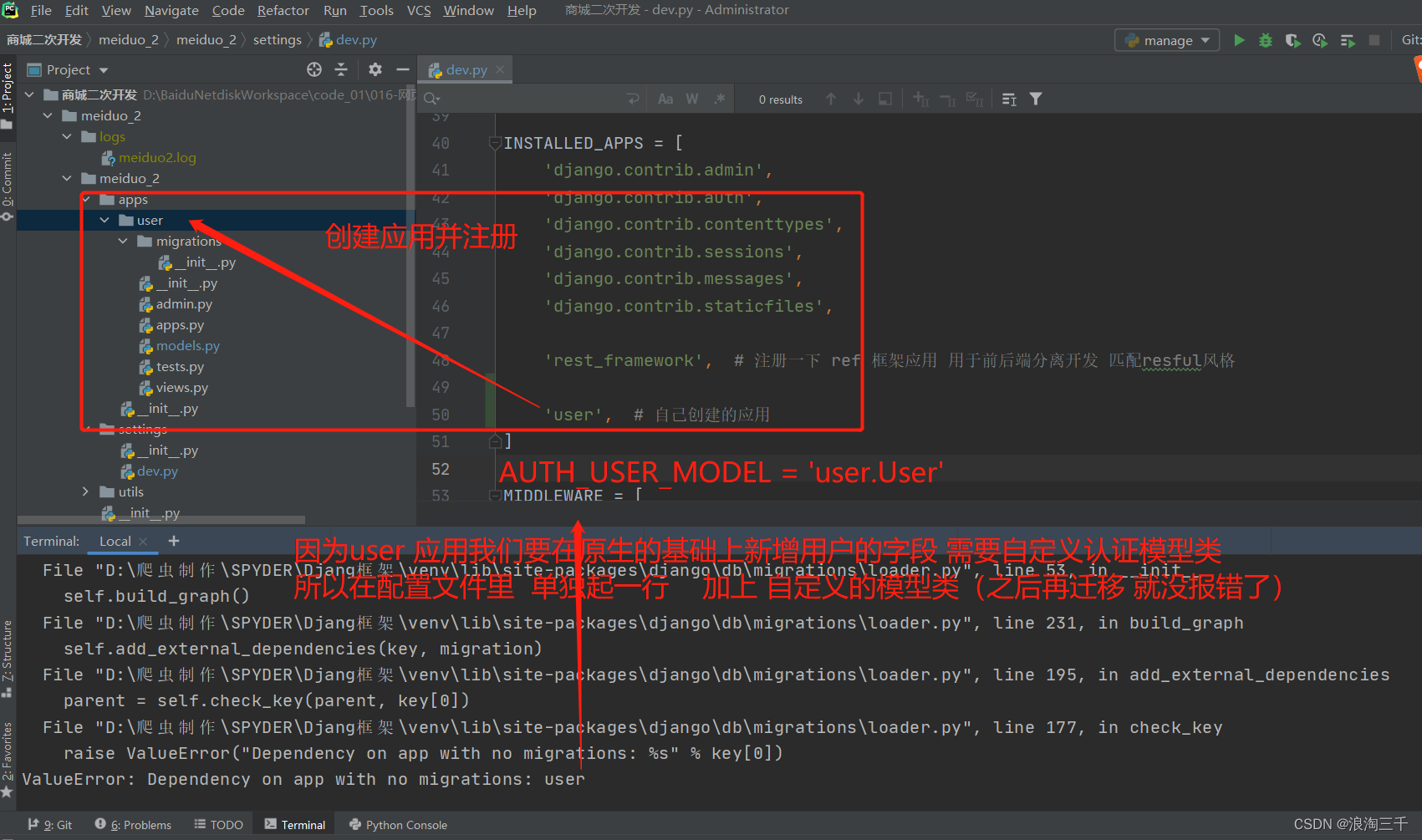
Task: Toggle Words option in search bar
Action: click(x=692, y=99)
